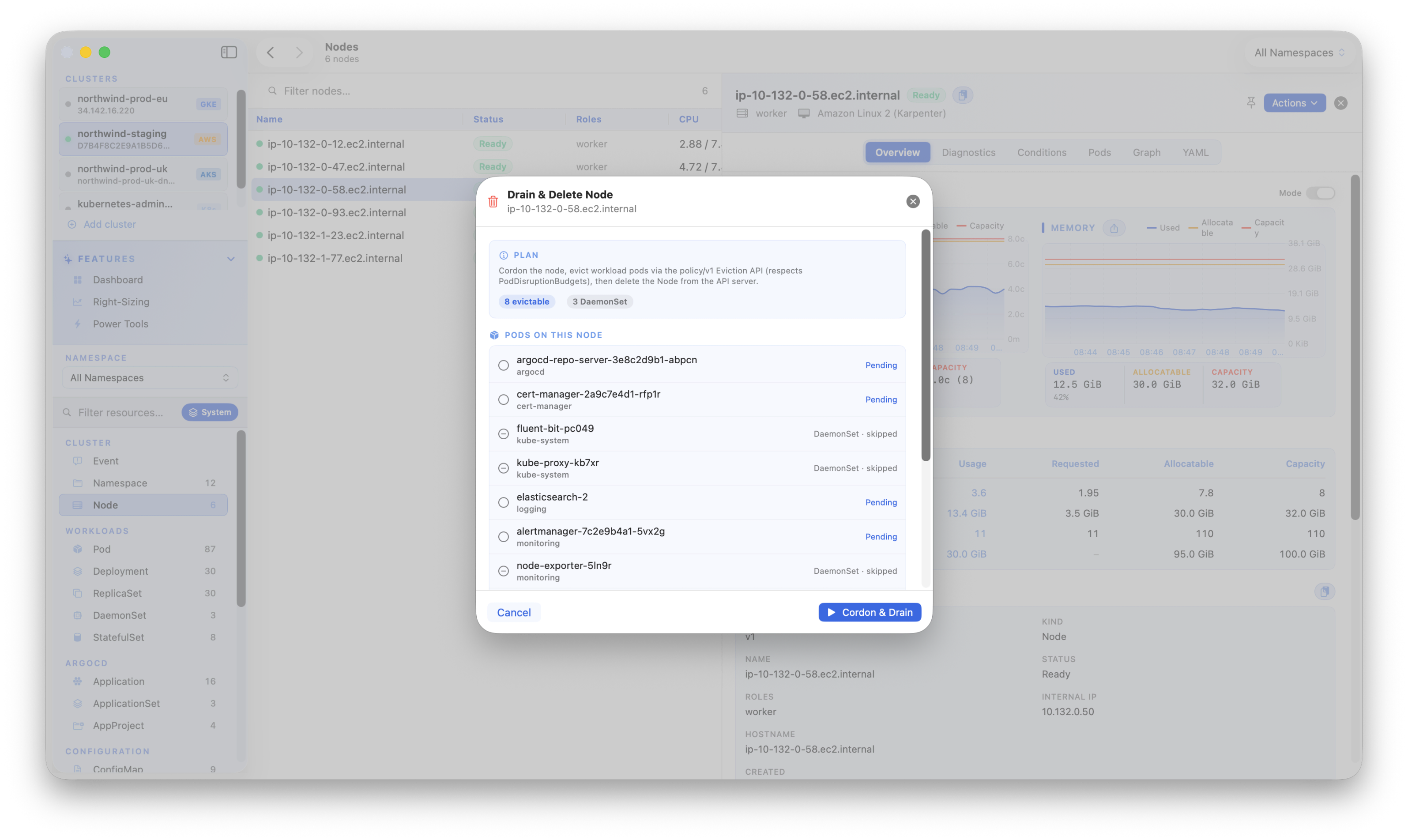The height and width of the screenshot is (840, 1408).
Task: Click the Pods On This Node cube icon
Action: [x=494, y=335]
